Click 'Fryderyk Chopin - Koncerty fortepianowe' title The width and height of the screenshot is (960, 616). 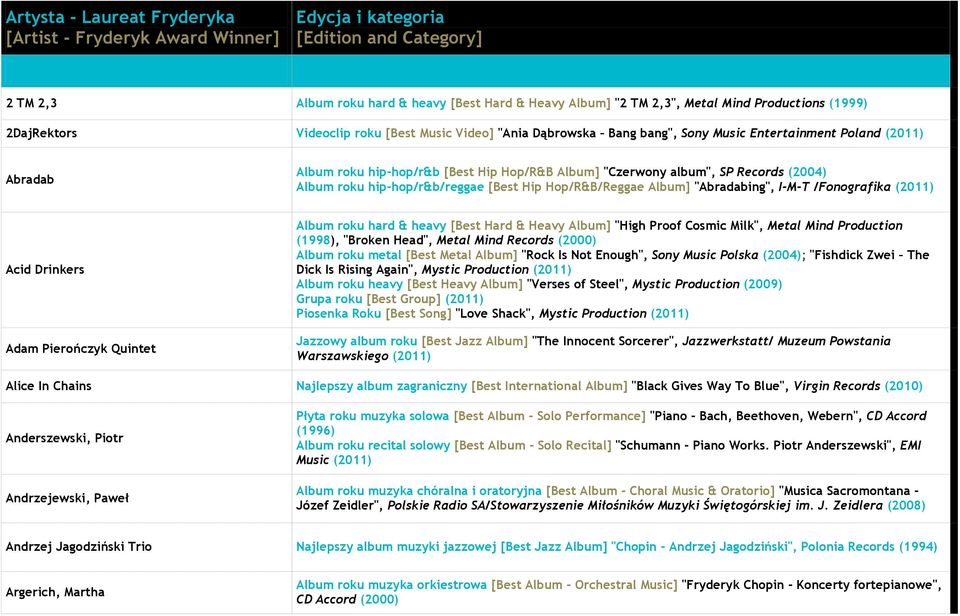coord(811,585)
